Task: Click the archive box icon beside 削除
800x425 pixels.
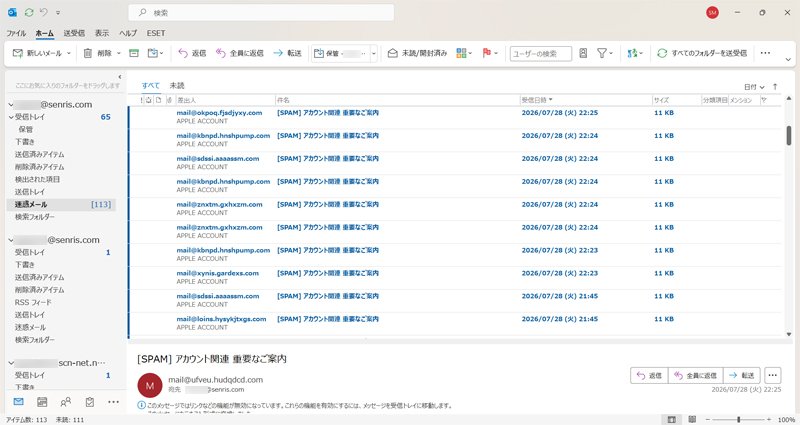Action: coord(134,53)
